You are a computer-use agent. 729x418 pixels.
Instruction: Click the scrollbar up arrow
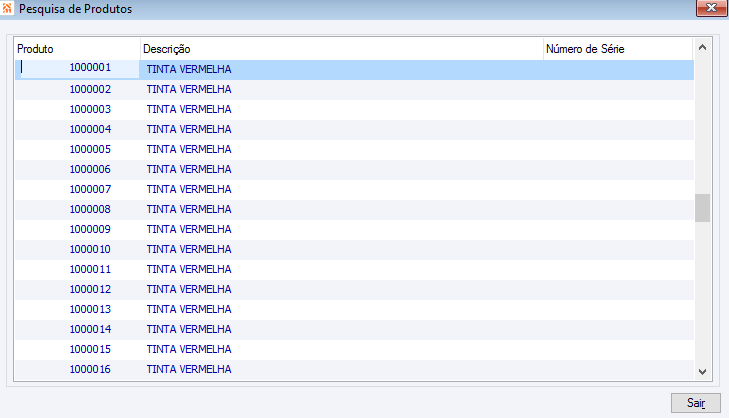coord(702,47)
